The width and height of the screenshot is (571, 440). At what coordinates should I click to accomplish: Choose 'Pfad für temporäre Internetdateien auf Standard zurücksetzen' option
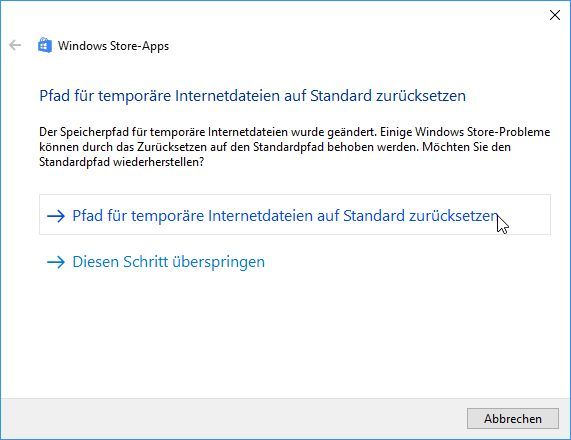pos(295,215)
